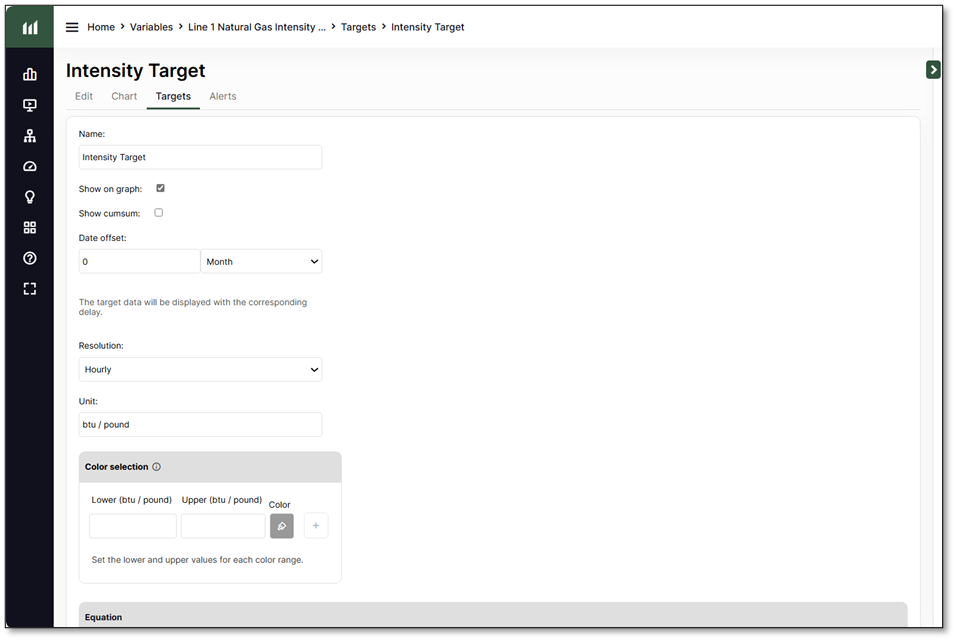
Task: Click the Date offset number field
Action: click(140, 262)
